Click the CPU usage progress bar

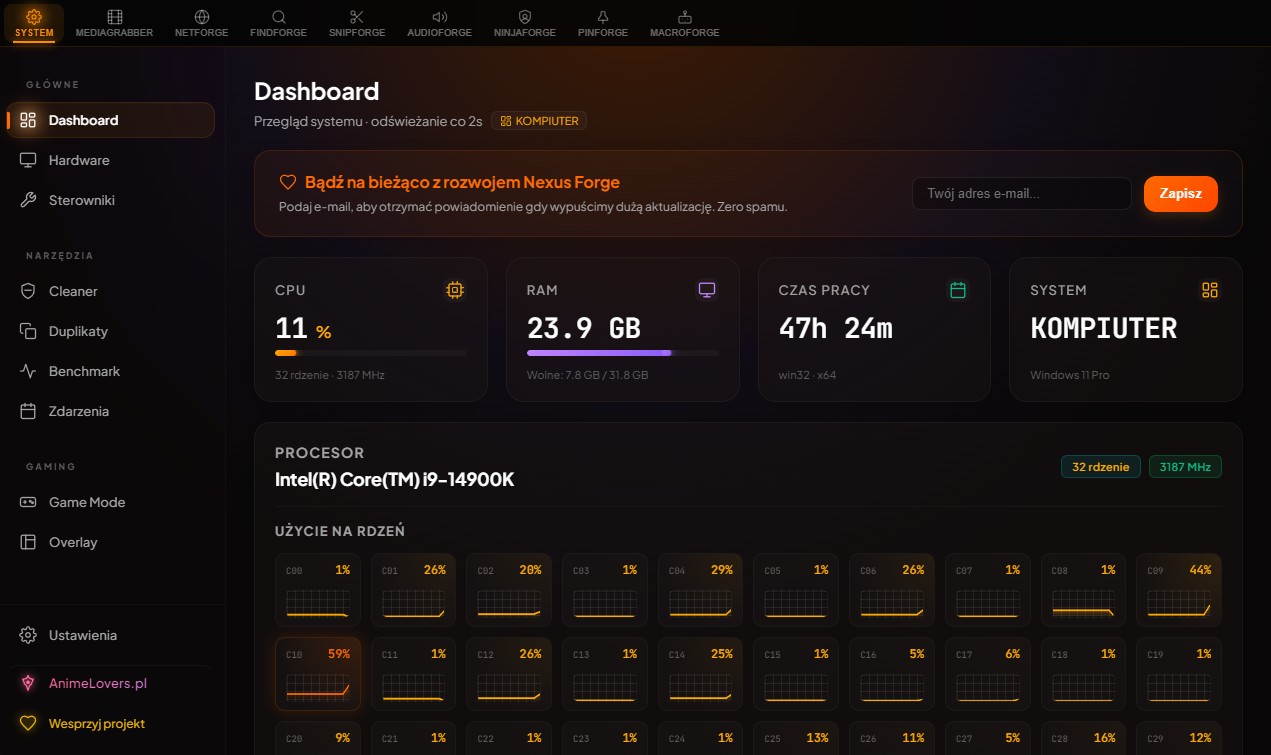[371, 353]
